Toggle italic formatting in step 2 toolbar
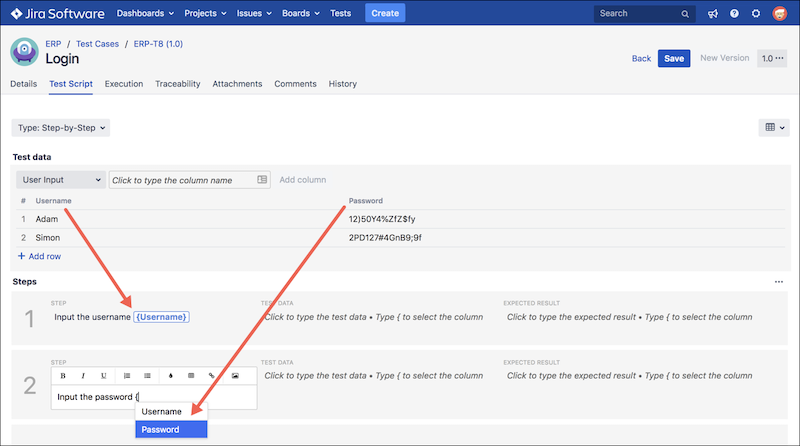Screen dimensions: 800x446 [x=83, y=376]
